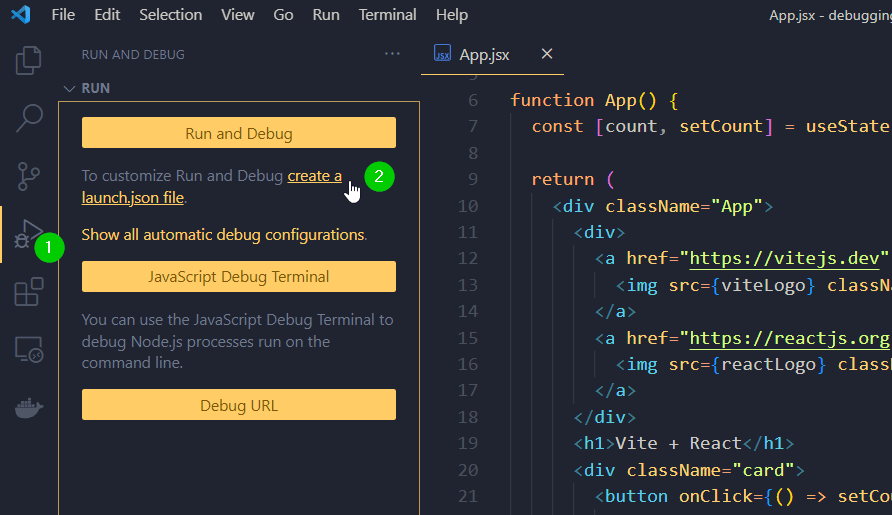Click the Run and Debug button

(x=239, y=133)
